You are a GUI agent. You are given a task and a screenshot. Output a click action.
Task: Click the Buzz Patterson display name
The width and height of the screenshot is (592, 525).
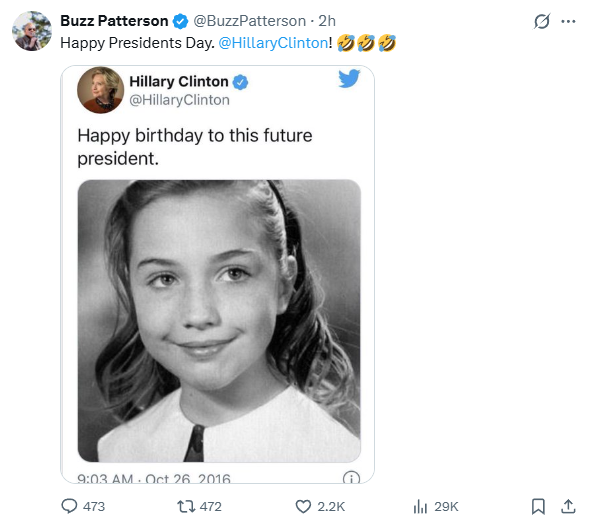coord(114,21)
